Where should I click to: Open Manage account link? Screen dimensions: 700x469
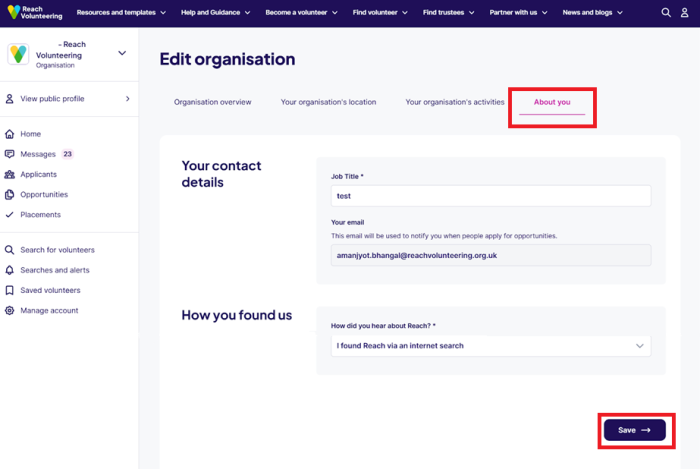click(x=49, y=311)
